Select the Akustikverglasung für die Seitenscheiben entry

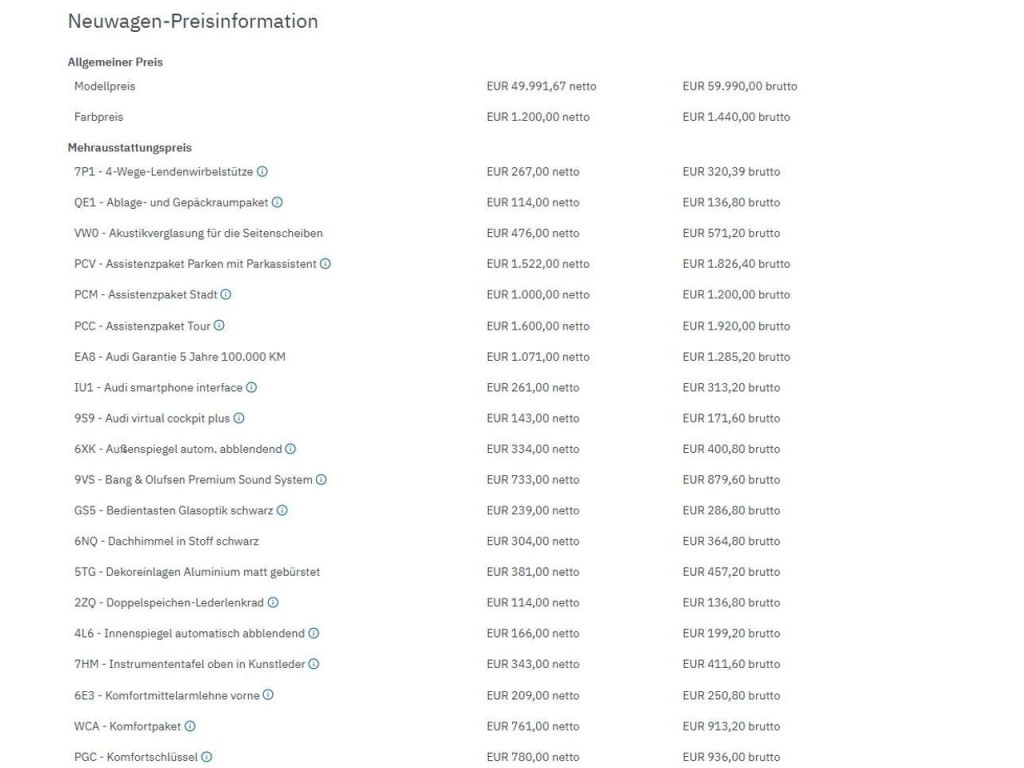coord(199,233)
